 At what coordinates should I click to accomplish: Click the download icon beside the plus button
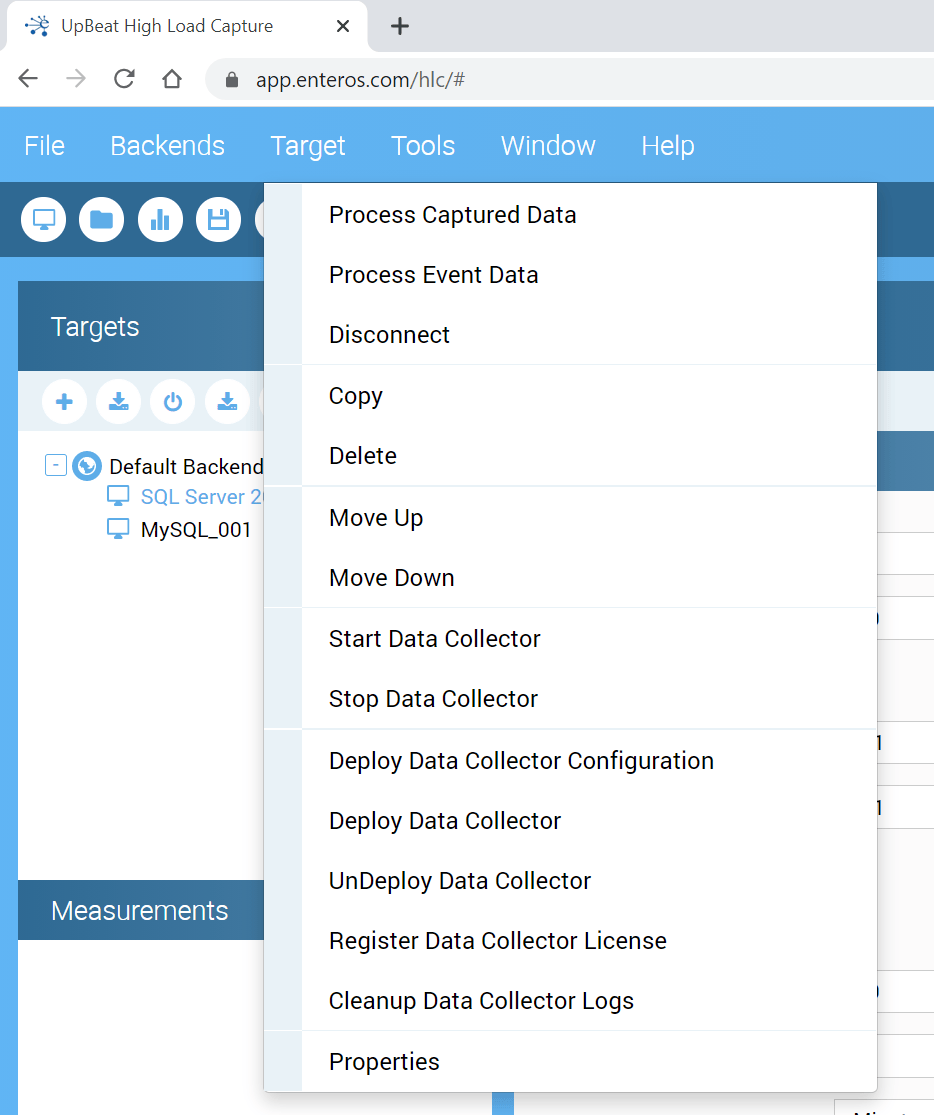pyautogui.click(x=118, y=402)
